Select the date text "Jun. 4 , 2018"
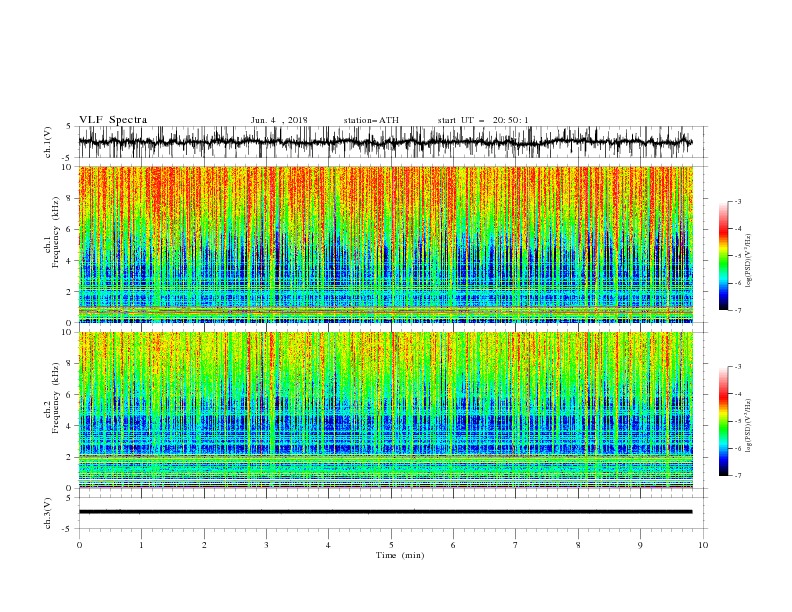This screenshot has width=792, height=612. coord(279,120)
